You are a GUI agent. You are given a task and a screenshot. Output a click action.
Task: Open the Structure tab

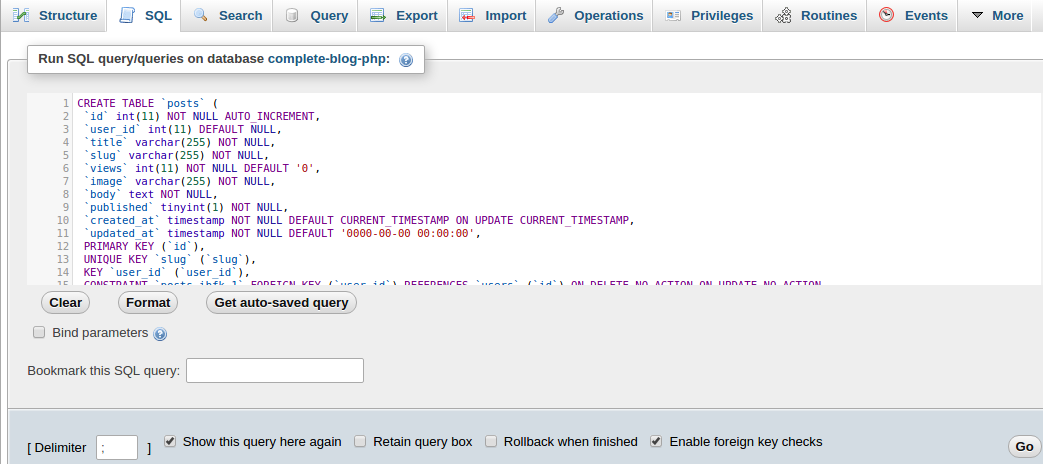(55, 15)
